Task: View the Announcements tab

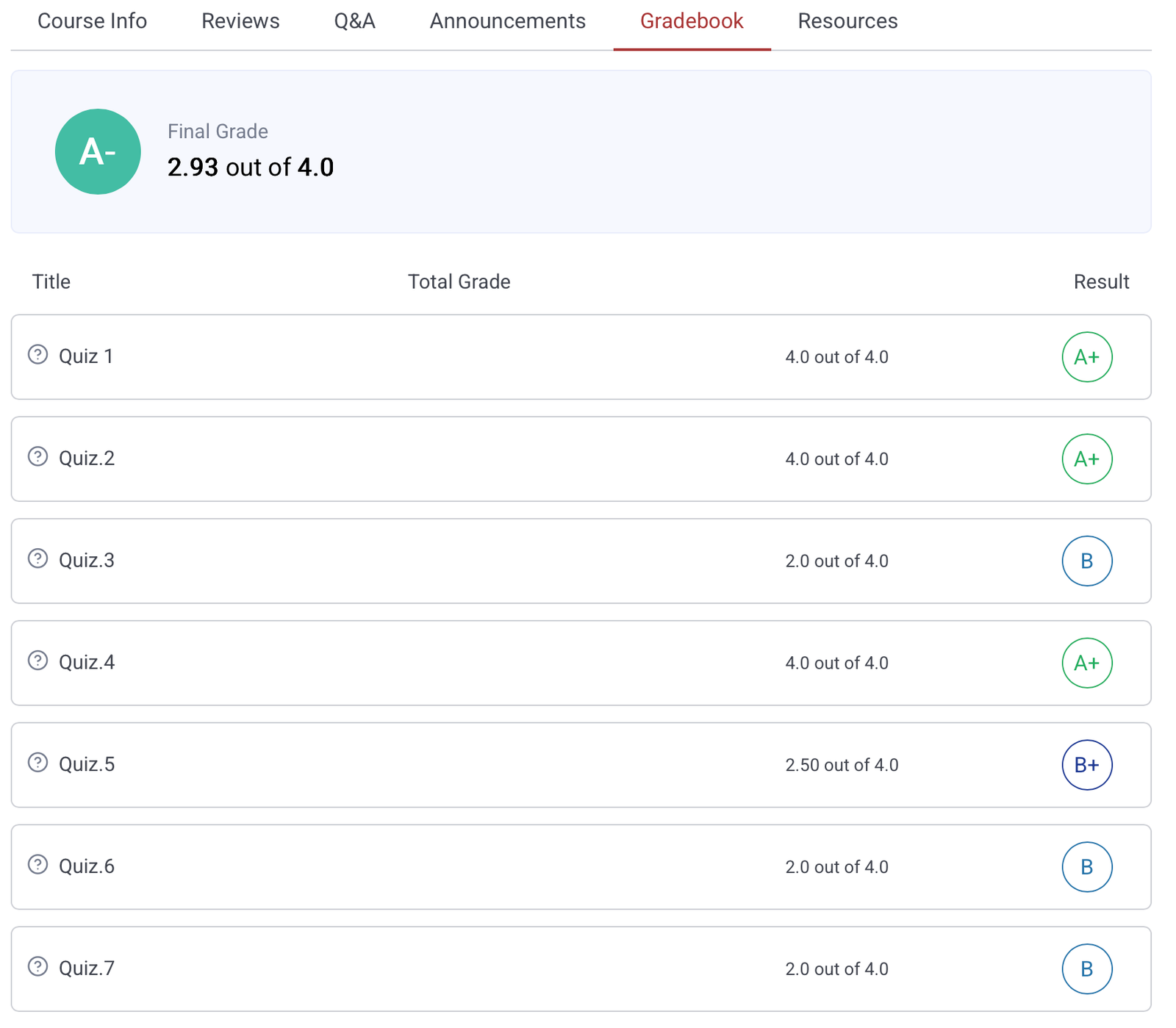Action: click(507, 21)
